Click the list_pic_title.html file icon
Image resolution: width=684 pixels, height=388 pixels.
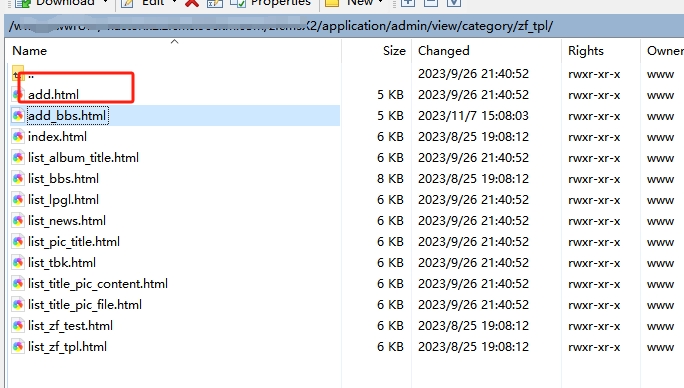18,241
